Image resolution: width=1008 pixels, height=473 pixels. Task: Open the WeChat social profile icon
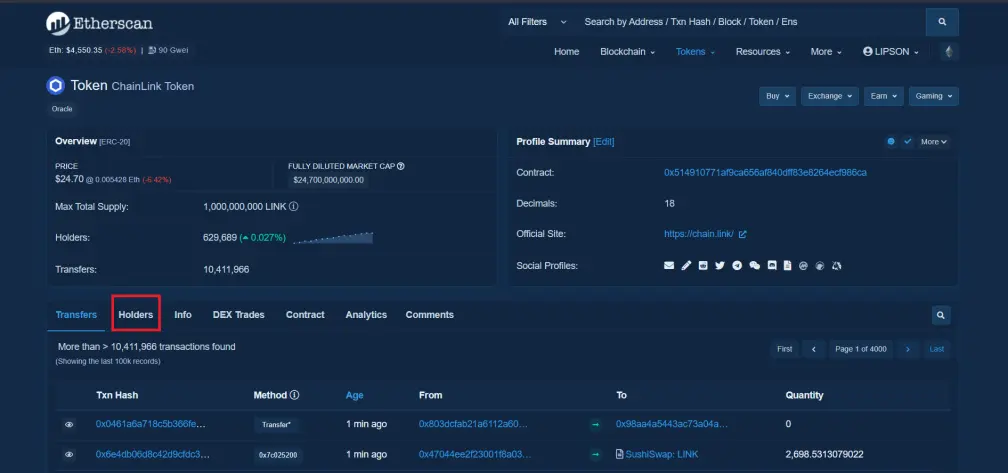click(x=755, y=265)
